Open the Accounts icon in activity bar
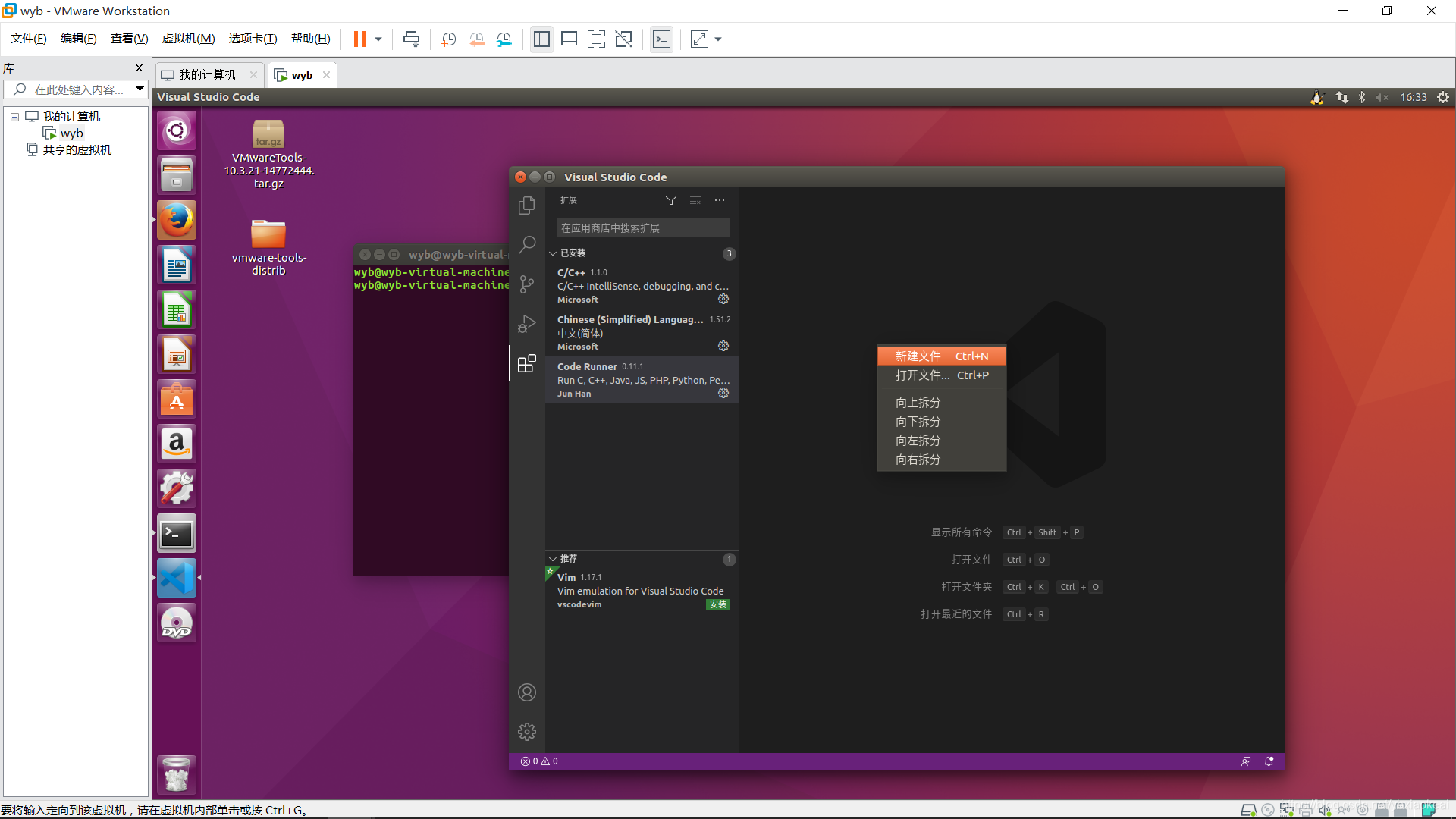This screenshot has width=1456, height=819. pos(526,692)
